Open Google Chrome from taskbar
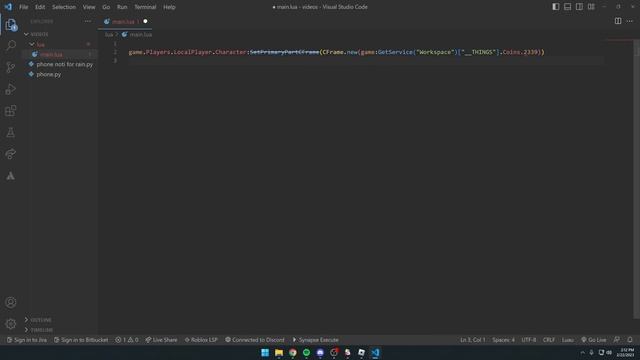Viewport: 640px width, 360px height. pos(293,352)
